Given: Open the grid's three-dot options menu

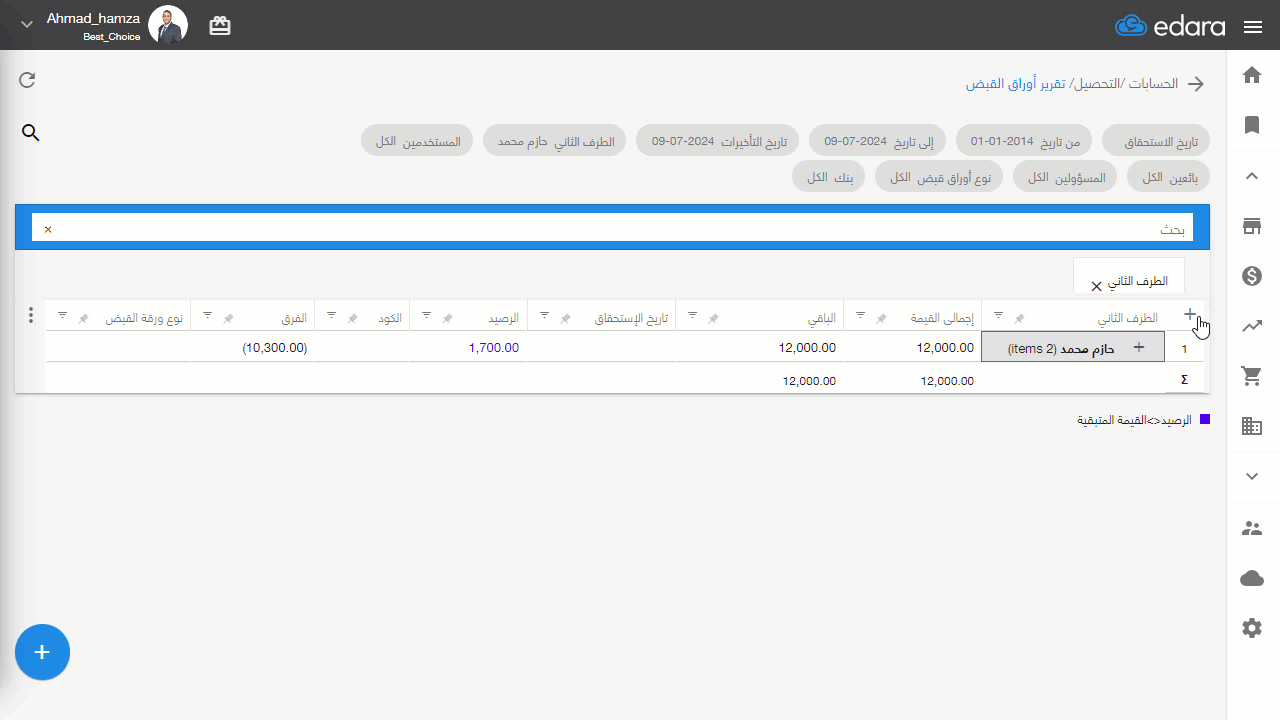Looking at the screenshot, I should click(x=31, y=316).
